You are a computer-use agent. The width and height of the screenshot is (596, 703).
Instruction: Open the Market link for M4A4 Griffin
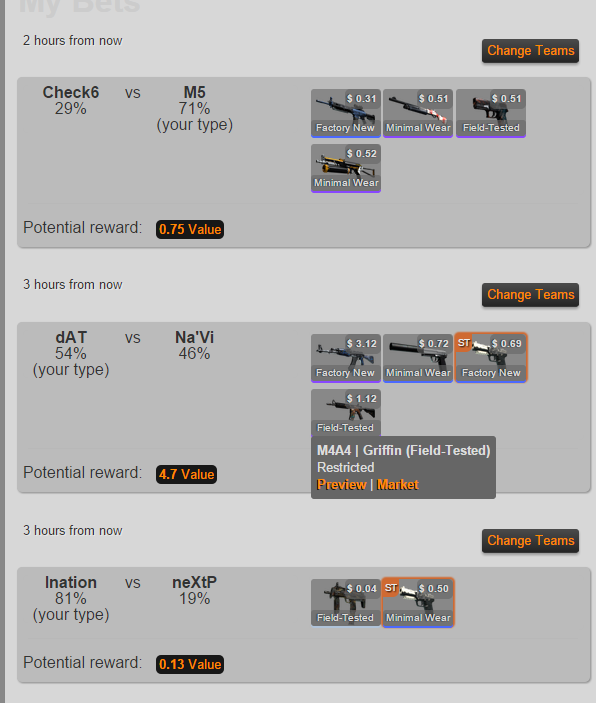(x=397, y=485)
